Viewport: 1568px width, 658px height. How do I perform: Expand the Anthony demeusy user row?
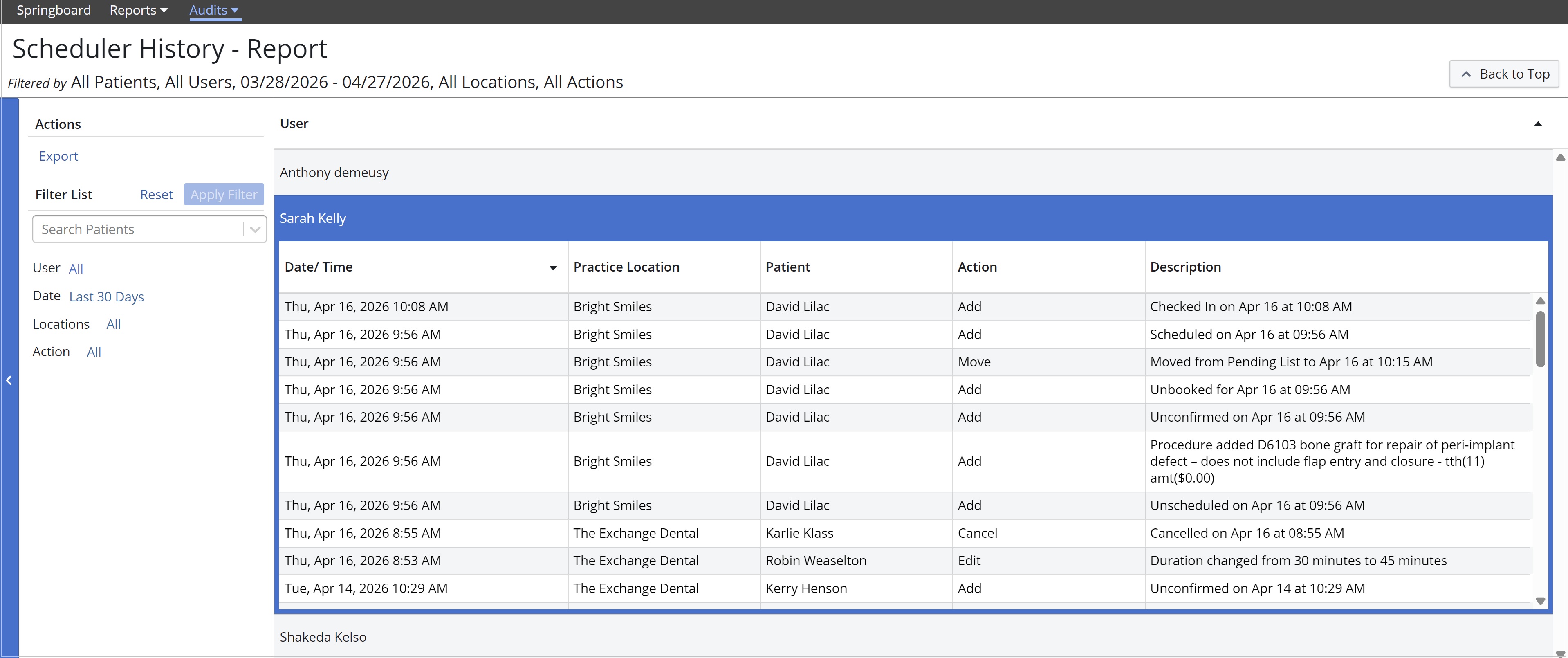tap(334, 173)
